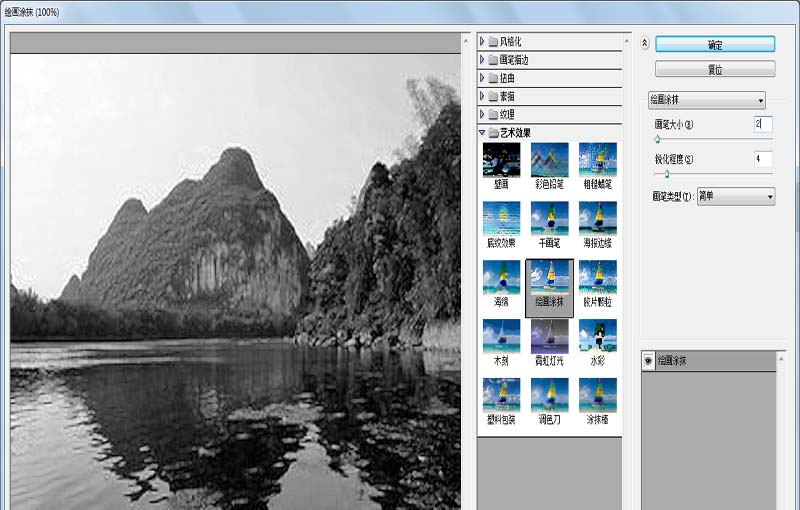The height and width of the screenshot is (510, 800).
Task: Click the effect layers list scroll-up arrow
Action: pos(781,359)
